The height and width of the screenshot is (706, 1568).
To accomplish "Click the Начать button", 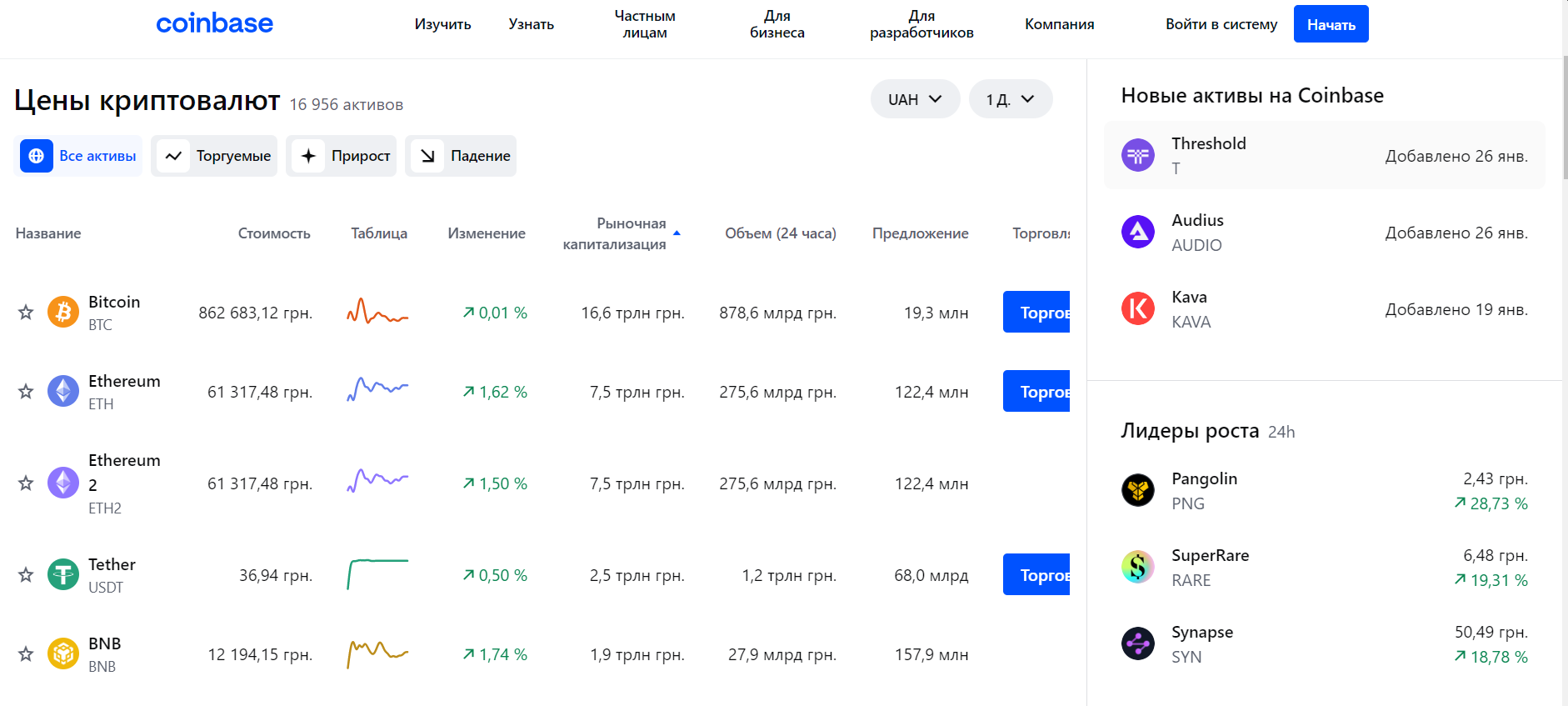I will click(1331, 24).
